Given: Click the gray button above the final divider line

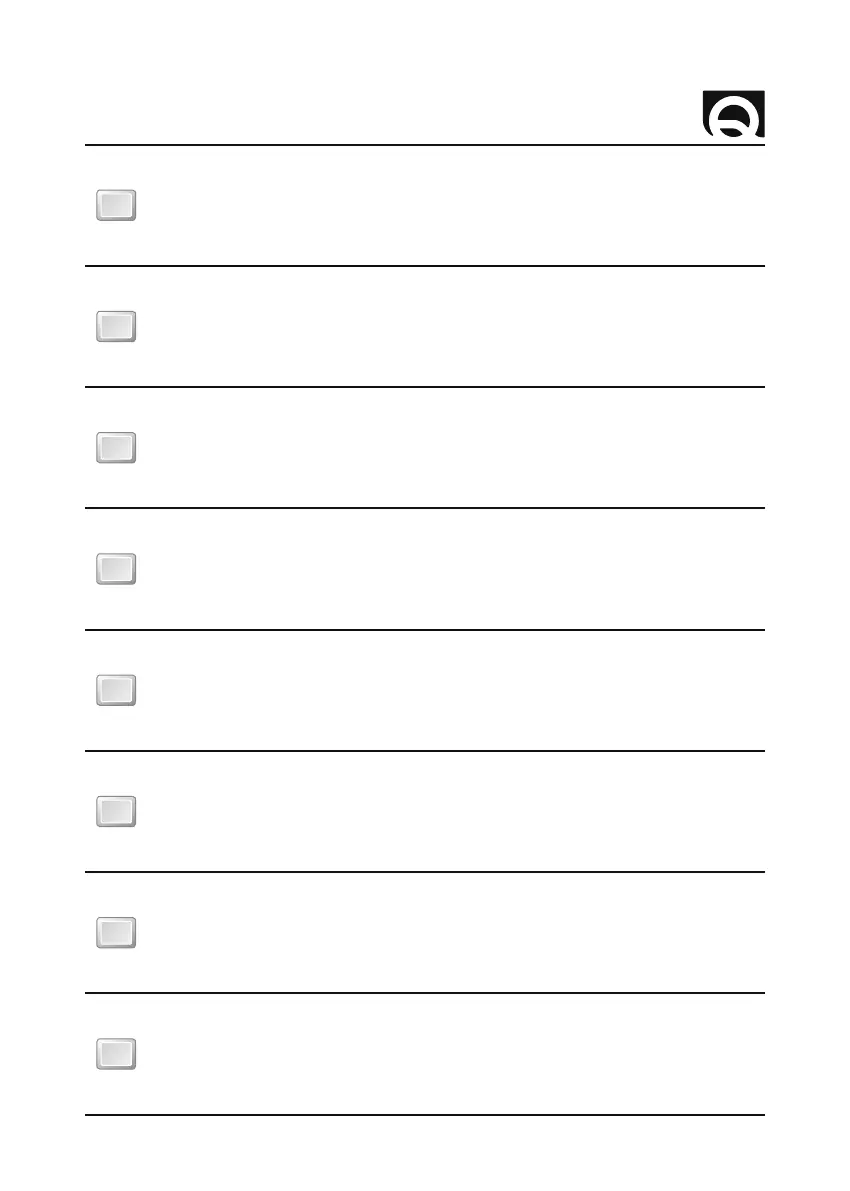Looking at the screenshot, I should [x=116, y=1054].
